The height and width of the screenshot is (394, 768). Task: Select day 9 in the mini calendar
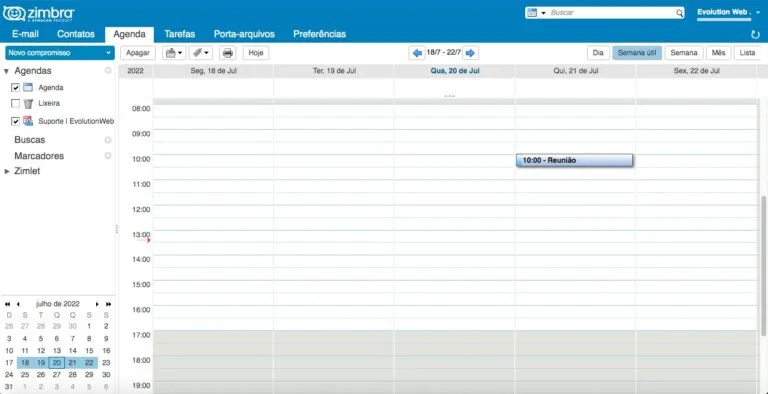tap(105, 339)
